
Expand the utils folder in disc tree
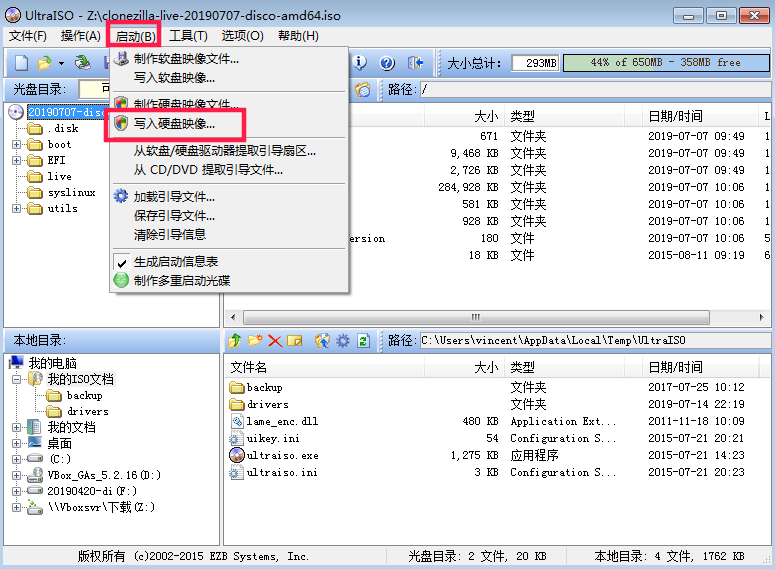(16, 208)
